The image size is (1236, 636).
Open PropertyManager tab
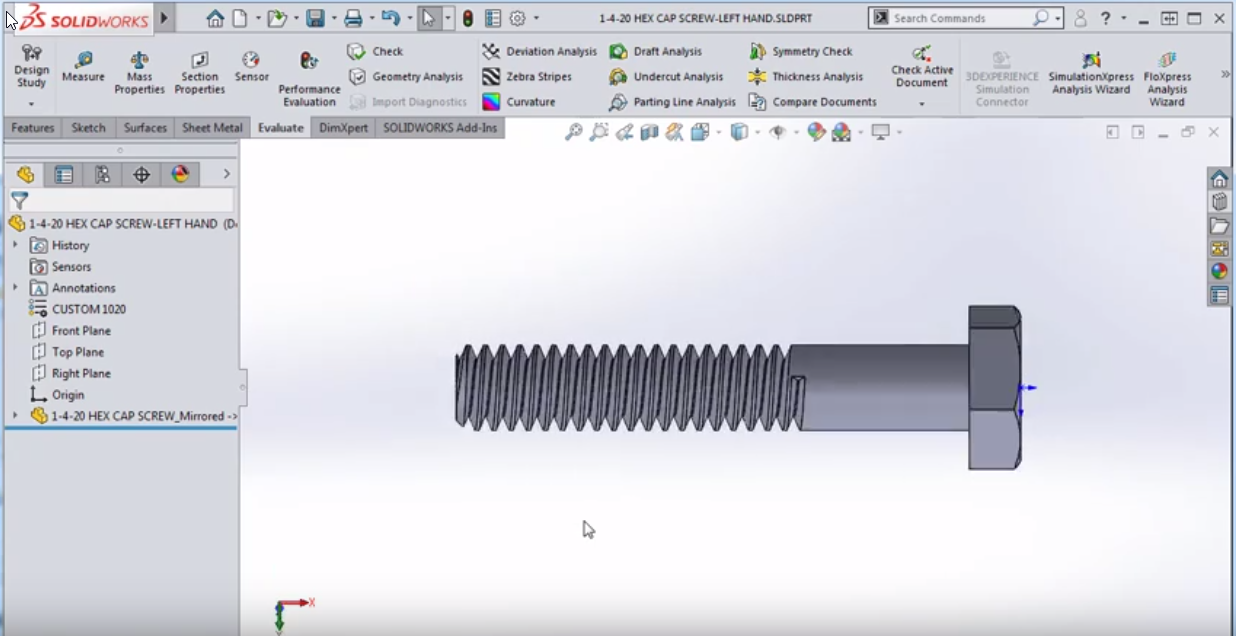tap(64, 175)
